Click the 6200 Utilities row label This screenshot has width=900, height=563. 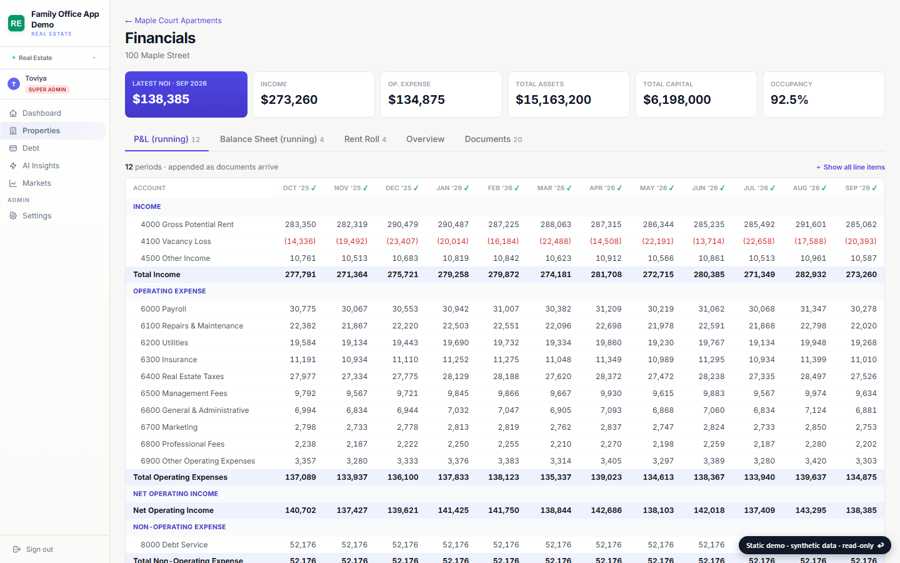164,343
